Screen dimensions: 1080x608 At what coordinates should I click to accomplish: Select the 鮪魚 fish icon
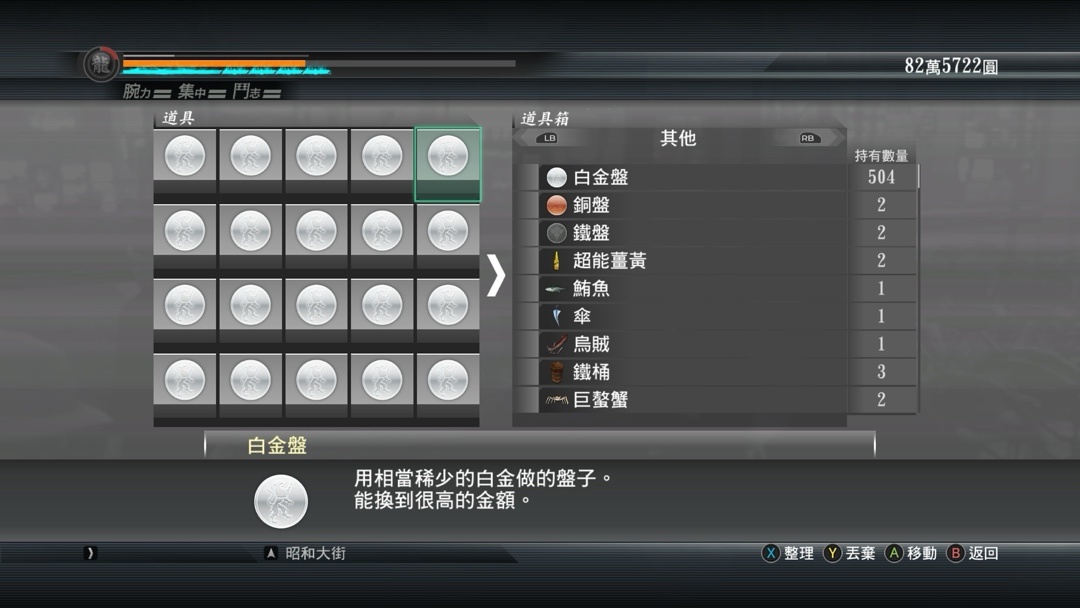[x=555, y=289]
